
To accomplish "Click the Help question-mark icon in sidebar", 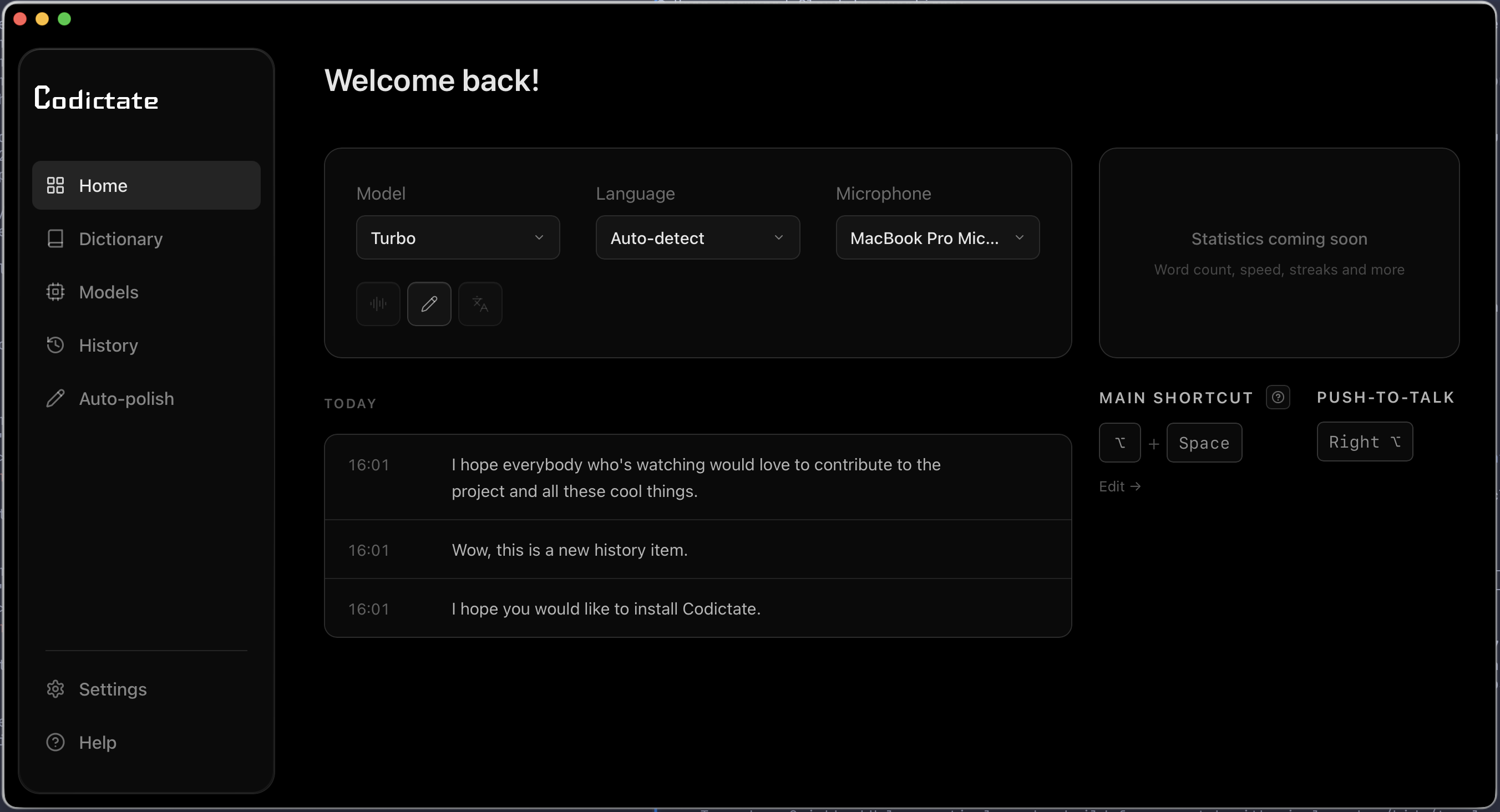I will [x=55, y=742].
